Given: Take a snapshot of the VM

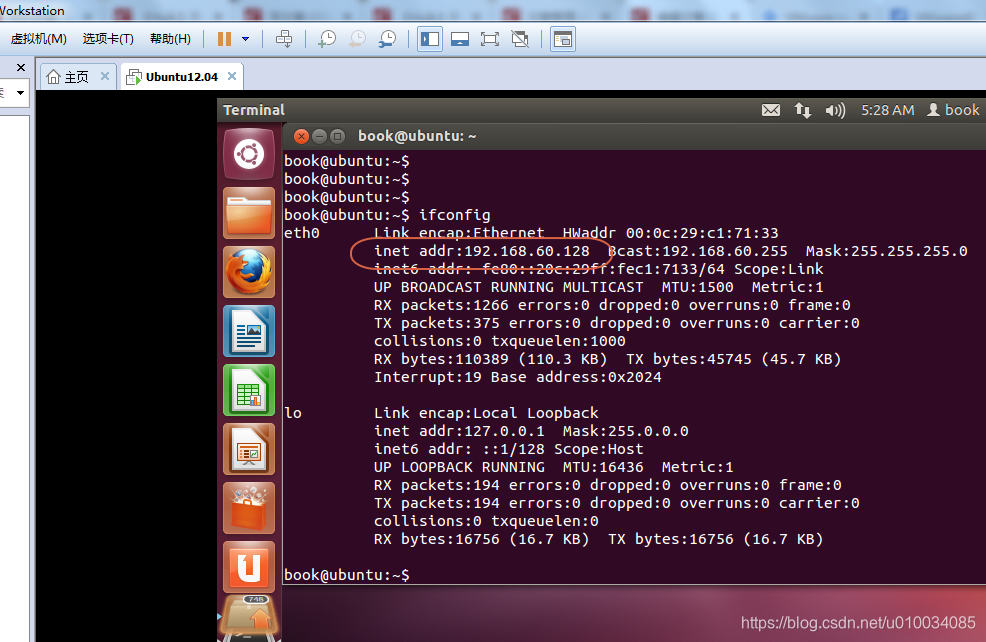Looking at the screenshot, I should click(327, 39).
